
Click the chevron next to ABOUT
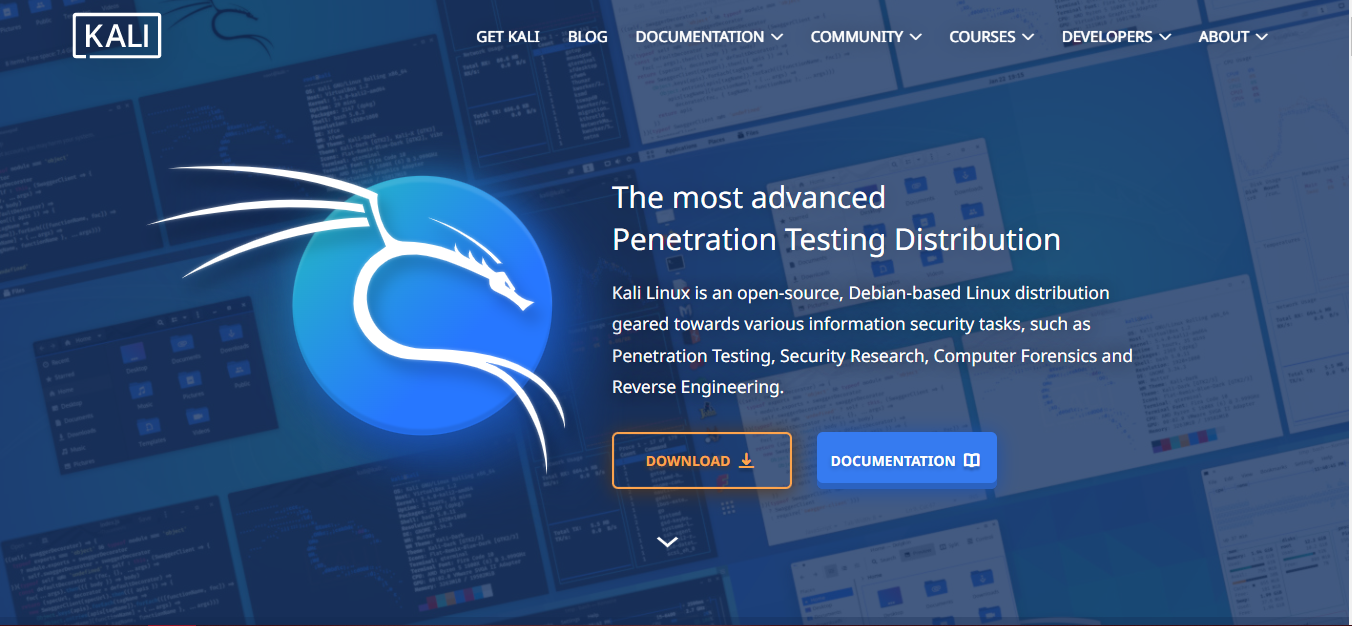tap(1261, 37)
